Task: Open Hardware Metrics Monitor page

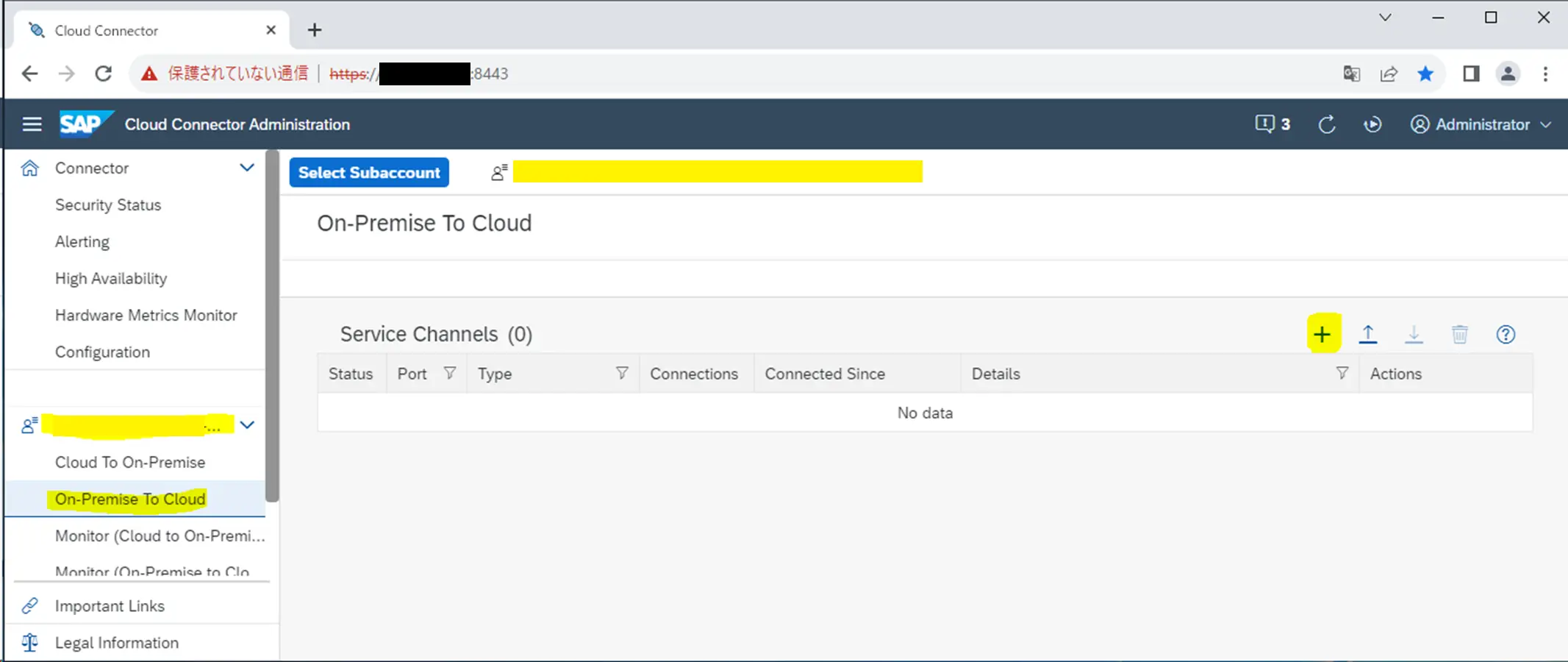Action: pos(146,315)
